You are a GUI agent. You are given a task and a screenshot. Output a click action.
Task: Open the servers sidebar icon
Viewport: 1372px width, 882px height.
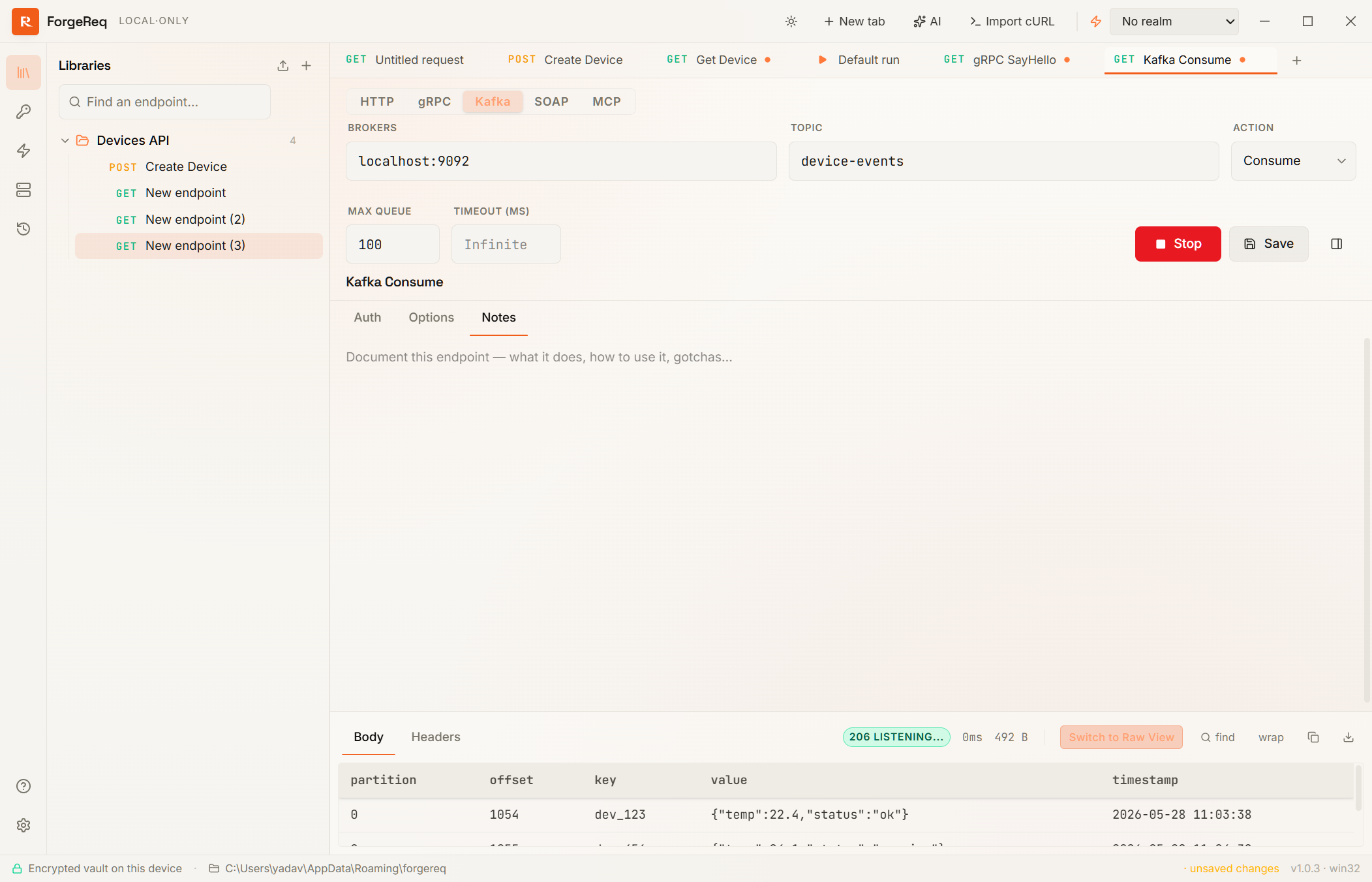[23, 190]
